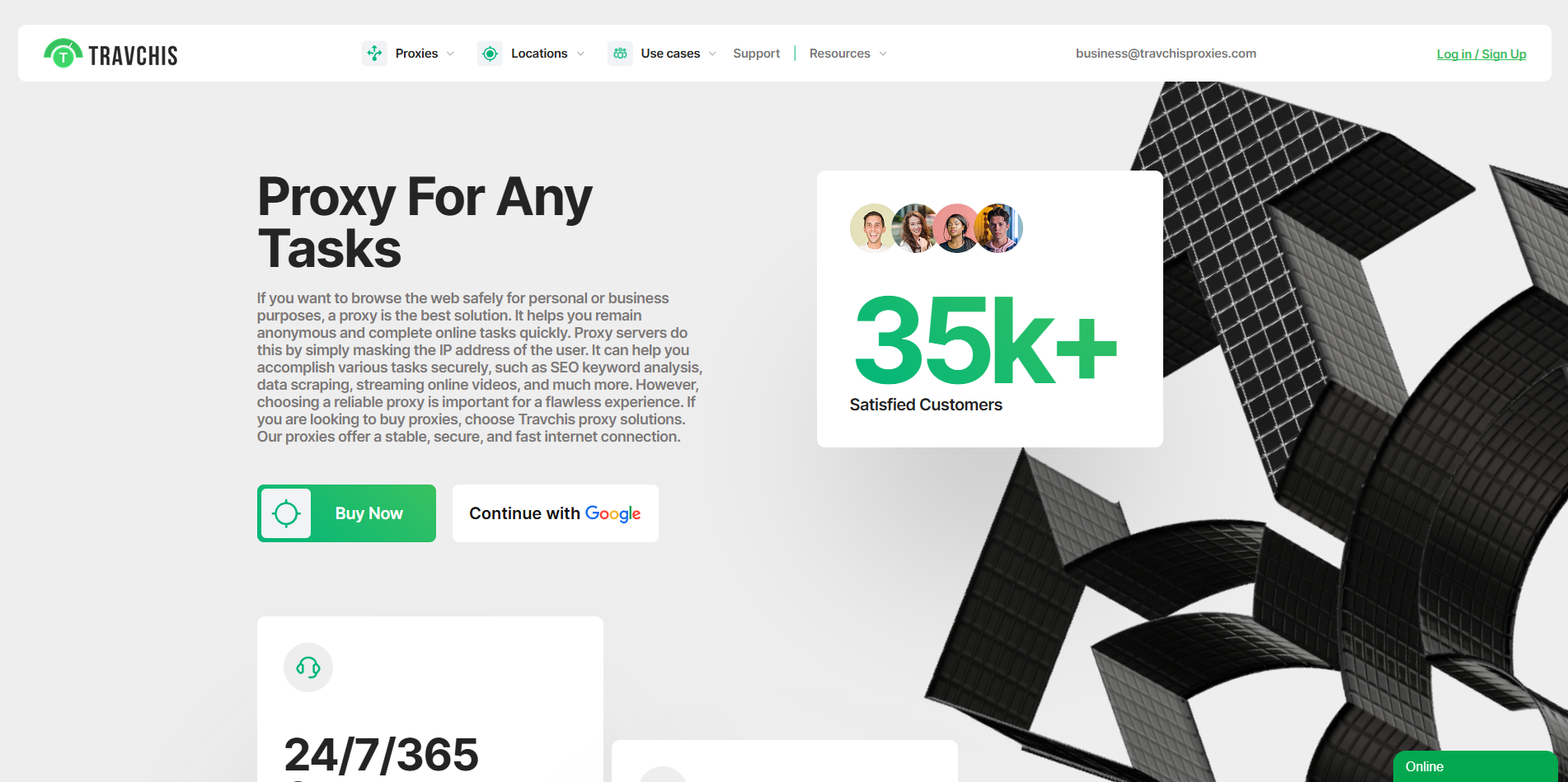Click the first smiling customer avatar
Viewport: 1568px width, 782px height.
pyautogui.click(x=874, y=228)
